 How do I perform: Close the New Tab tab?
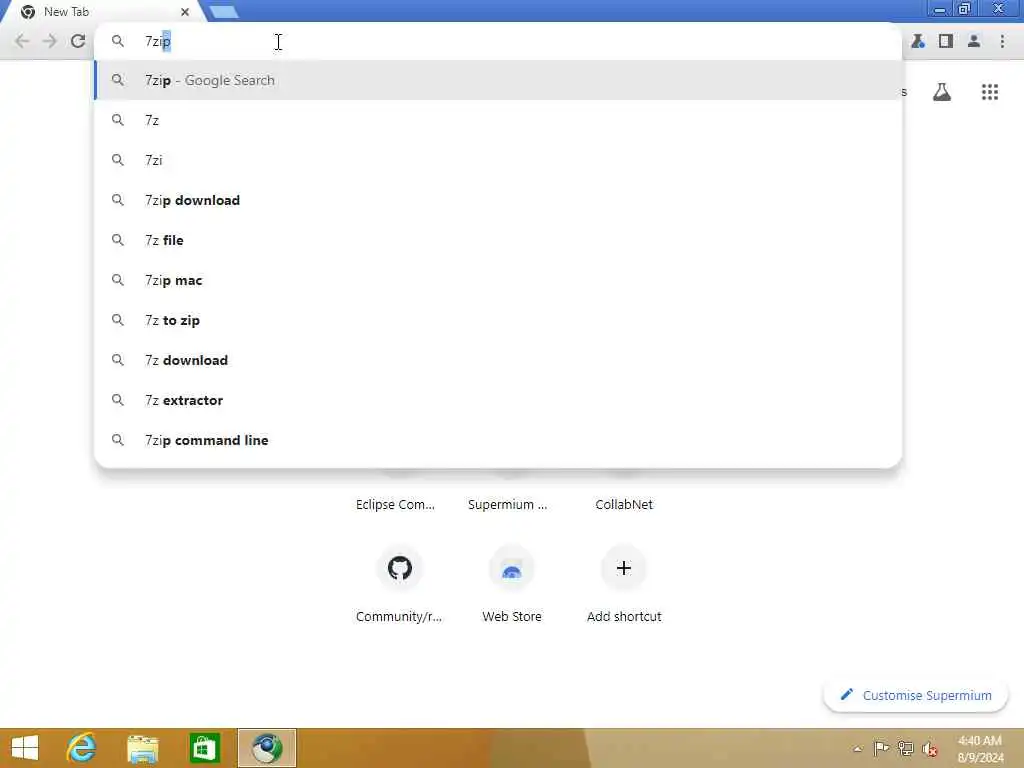[x=185, y=12]
